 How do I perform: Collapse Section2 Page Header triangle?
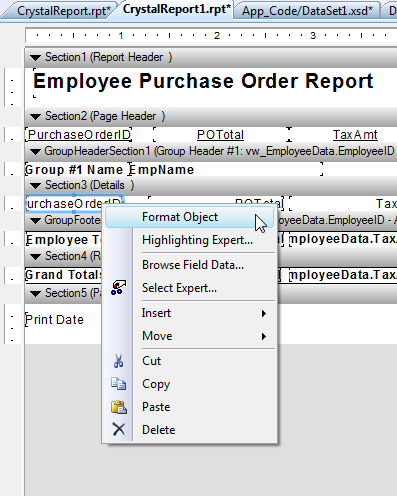click(35, 117)
